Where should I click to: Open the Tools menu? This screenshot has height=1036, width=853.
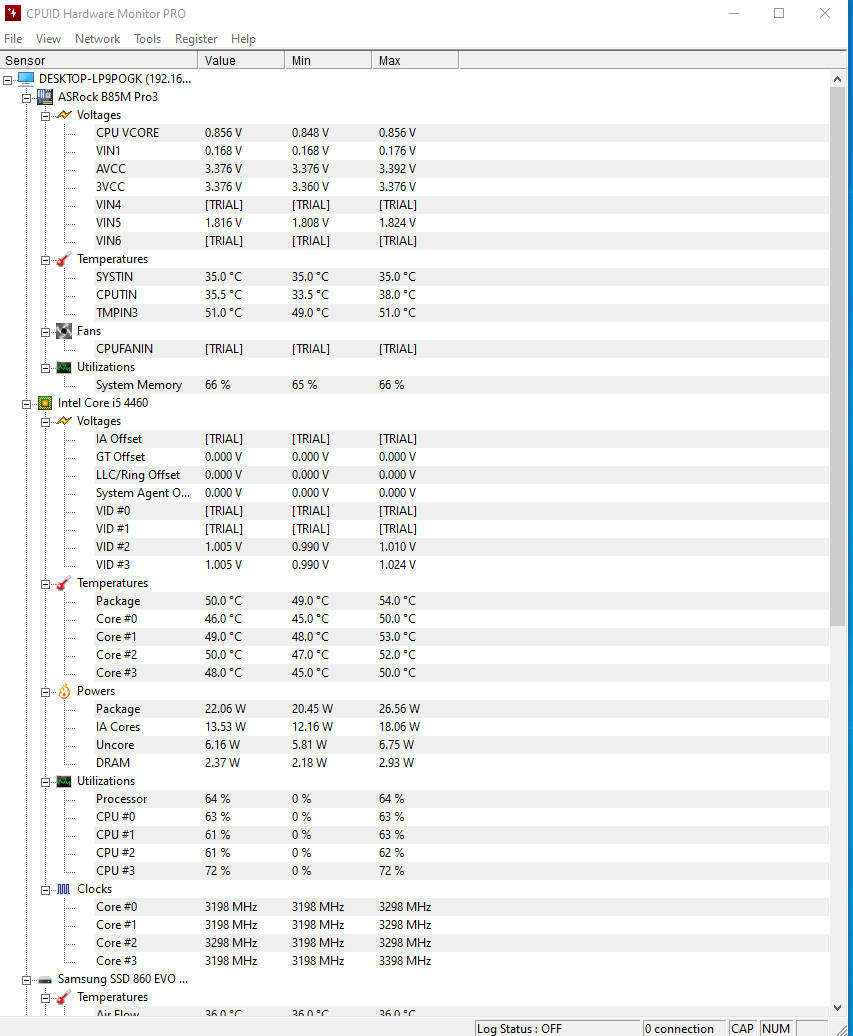(x=147, y=39)
